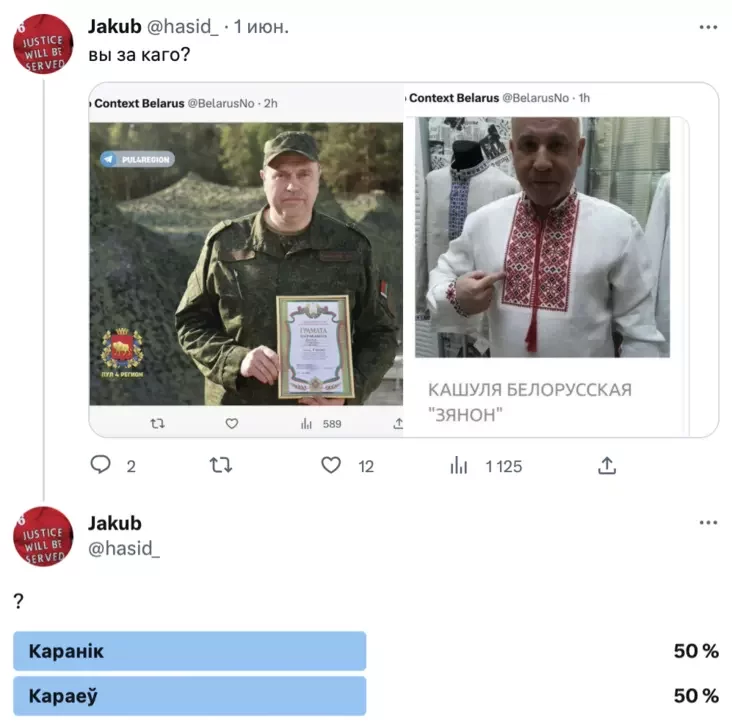732x727 pixels.
Task: Click views icon showing 589 in quoted post
Action: coord(306,423)
